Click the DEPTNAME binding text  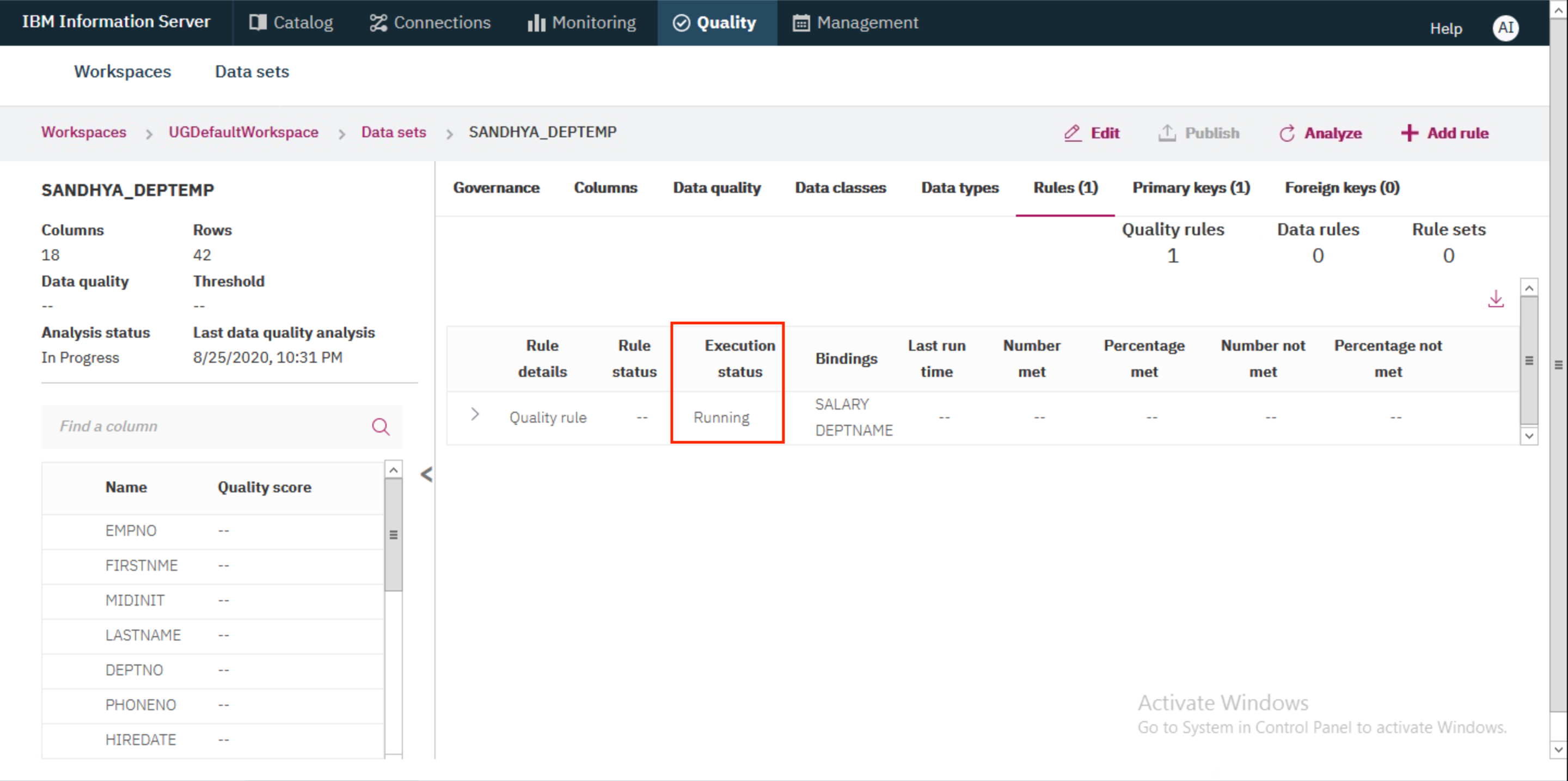click(854, 430)
